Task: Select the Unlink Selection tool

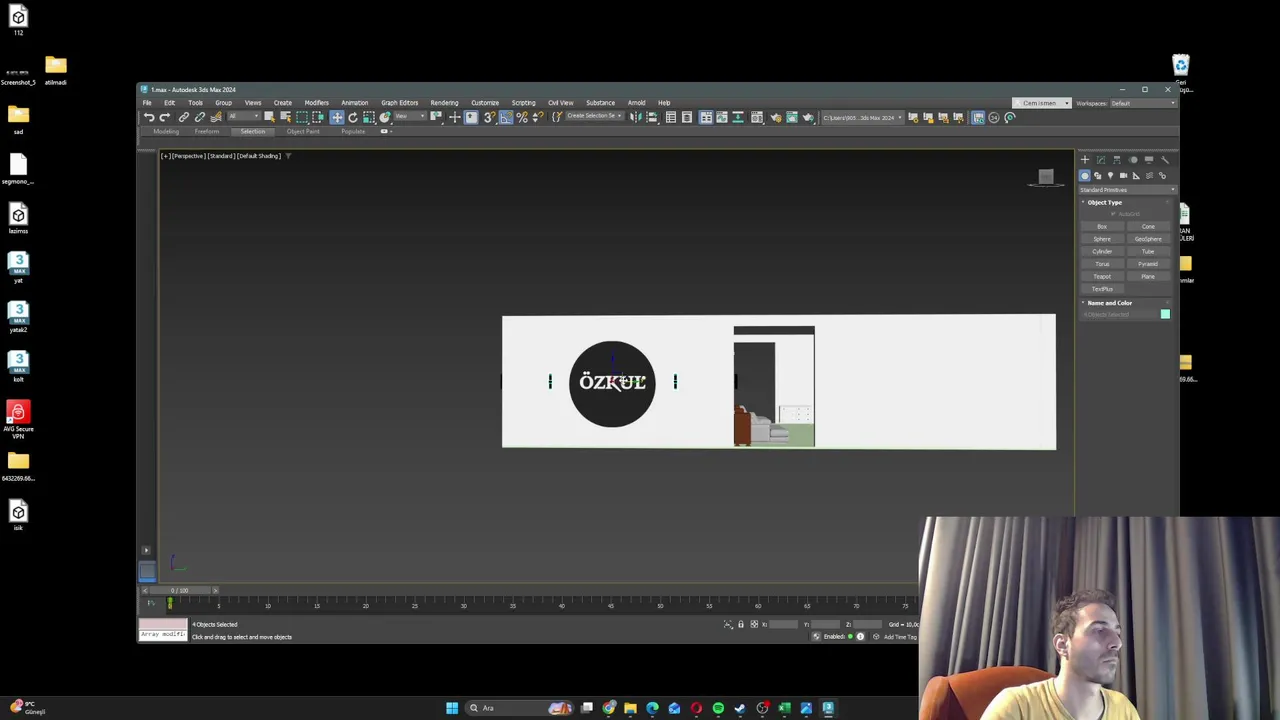Action: pyautogui.click(x=200, y=117)
